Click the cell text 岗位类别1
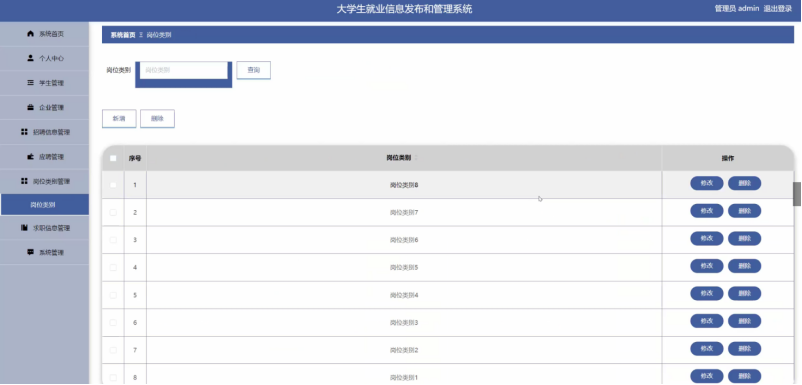This screenshot has width=802, height=385. 404,378
